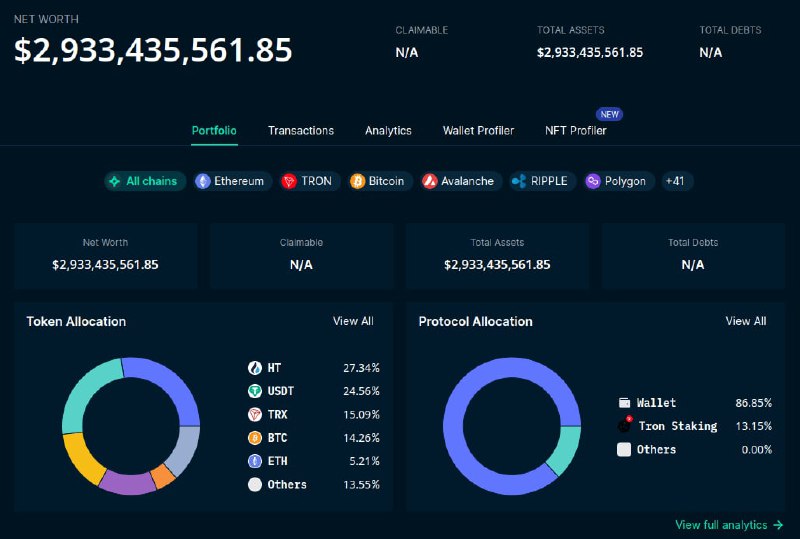The height and width of the screenshot is (539, 800).
Task: Click the red Avalanche logo icon
Action: tap(430, 181)
